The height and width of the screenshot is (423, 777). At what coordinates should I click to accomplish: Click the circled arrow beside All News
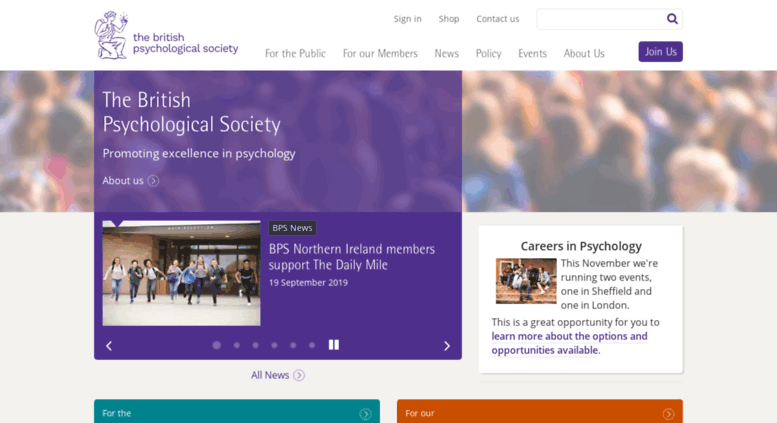(299, 375)
